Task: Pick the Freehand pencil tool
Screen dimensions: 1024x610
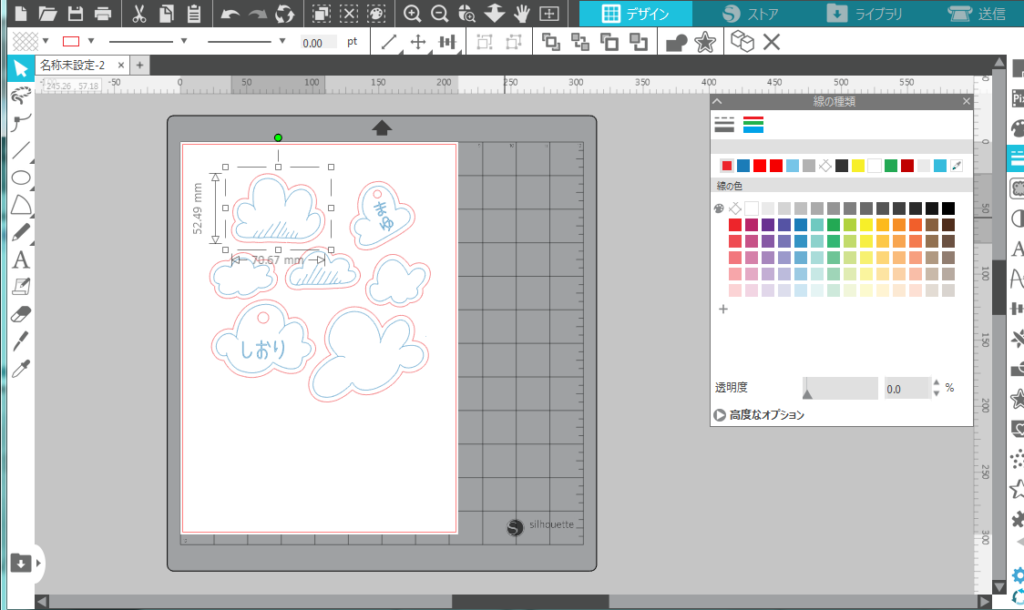Action: point(21,233)
